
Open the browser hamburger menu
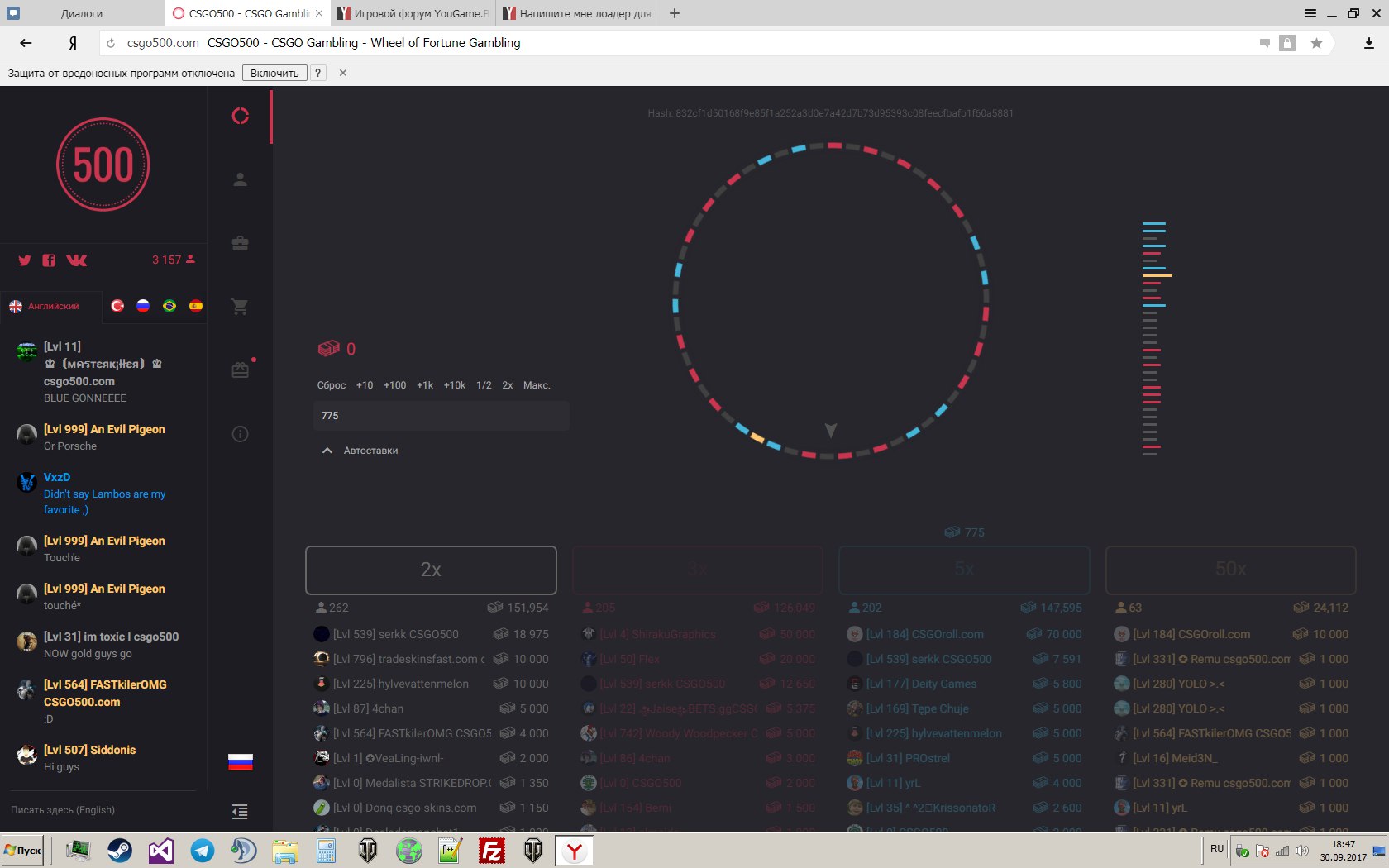tap(1310, 13)
